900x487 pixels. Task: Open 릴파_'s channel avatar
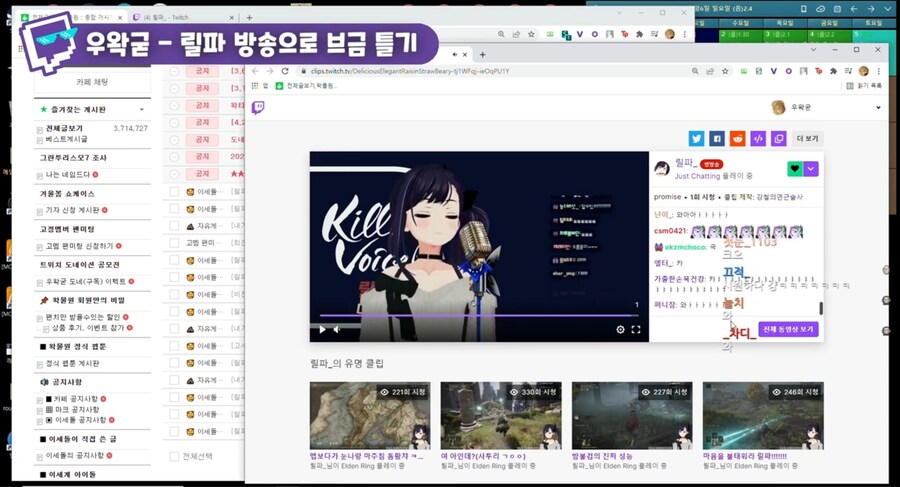[662, 169]
